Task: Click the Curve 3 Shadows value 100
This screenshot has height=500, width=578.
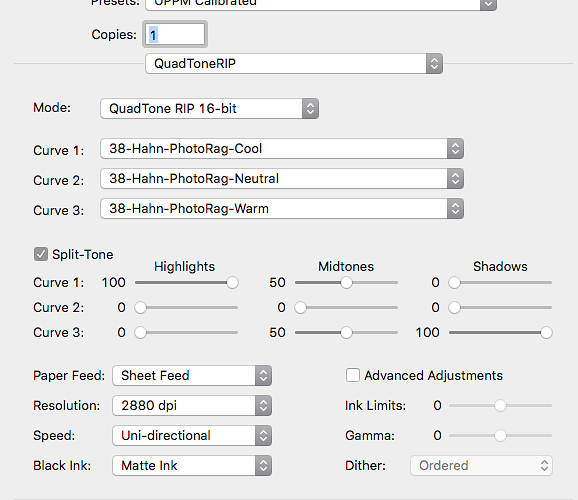Action: [x=428, y=333]
